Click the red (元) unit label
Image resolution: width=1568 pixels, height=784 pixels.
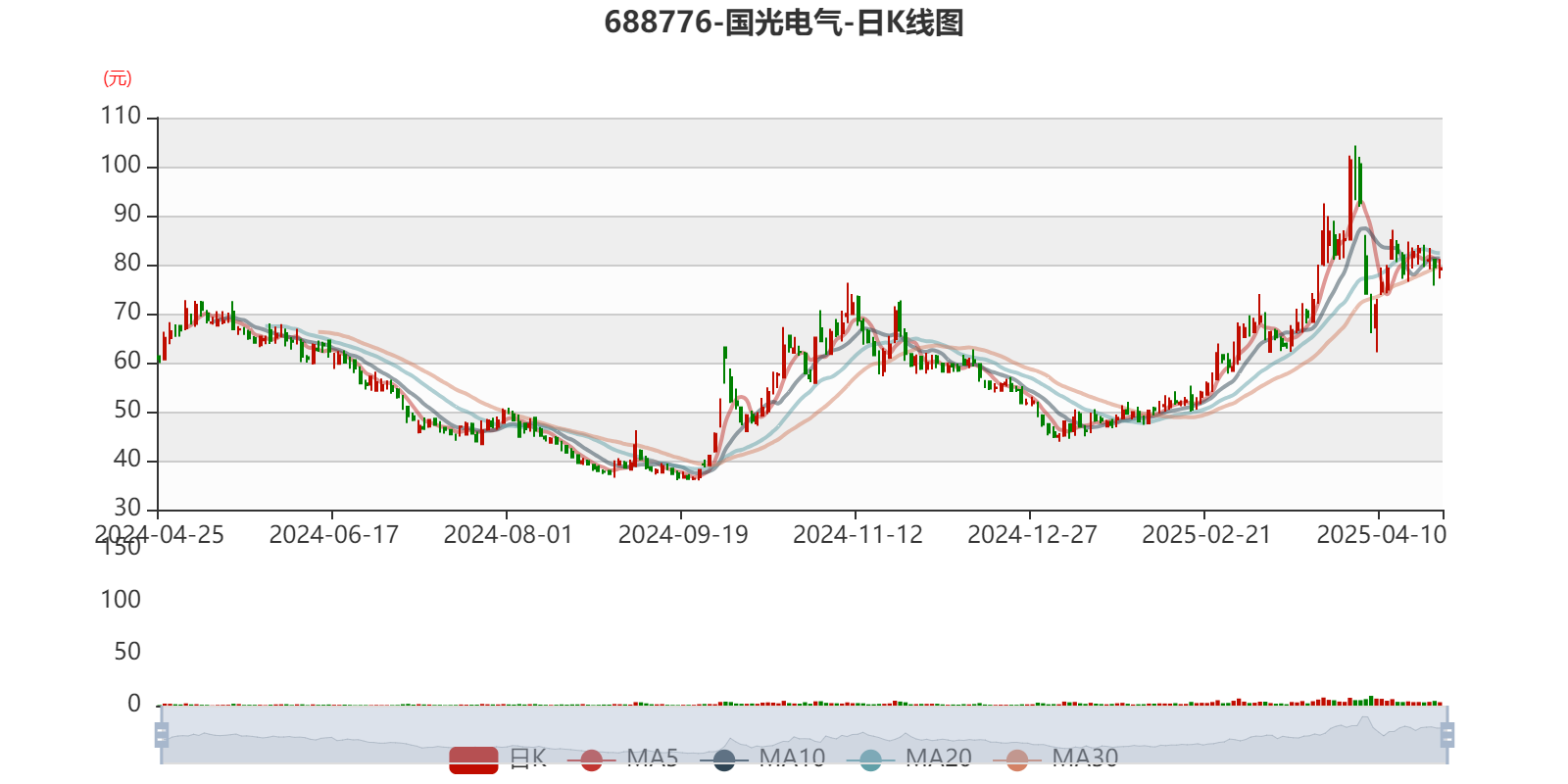click(x=118, y=78)
